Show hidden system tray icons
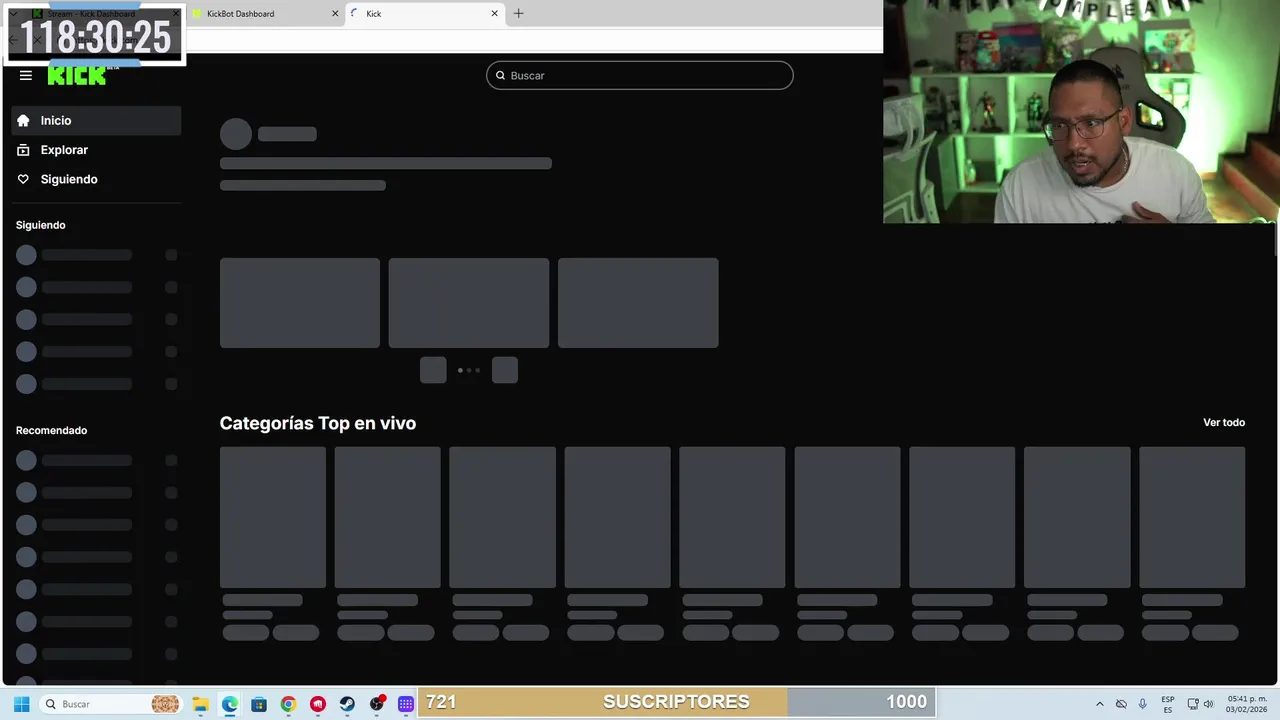1280x720 pixels. (1100, 704)
